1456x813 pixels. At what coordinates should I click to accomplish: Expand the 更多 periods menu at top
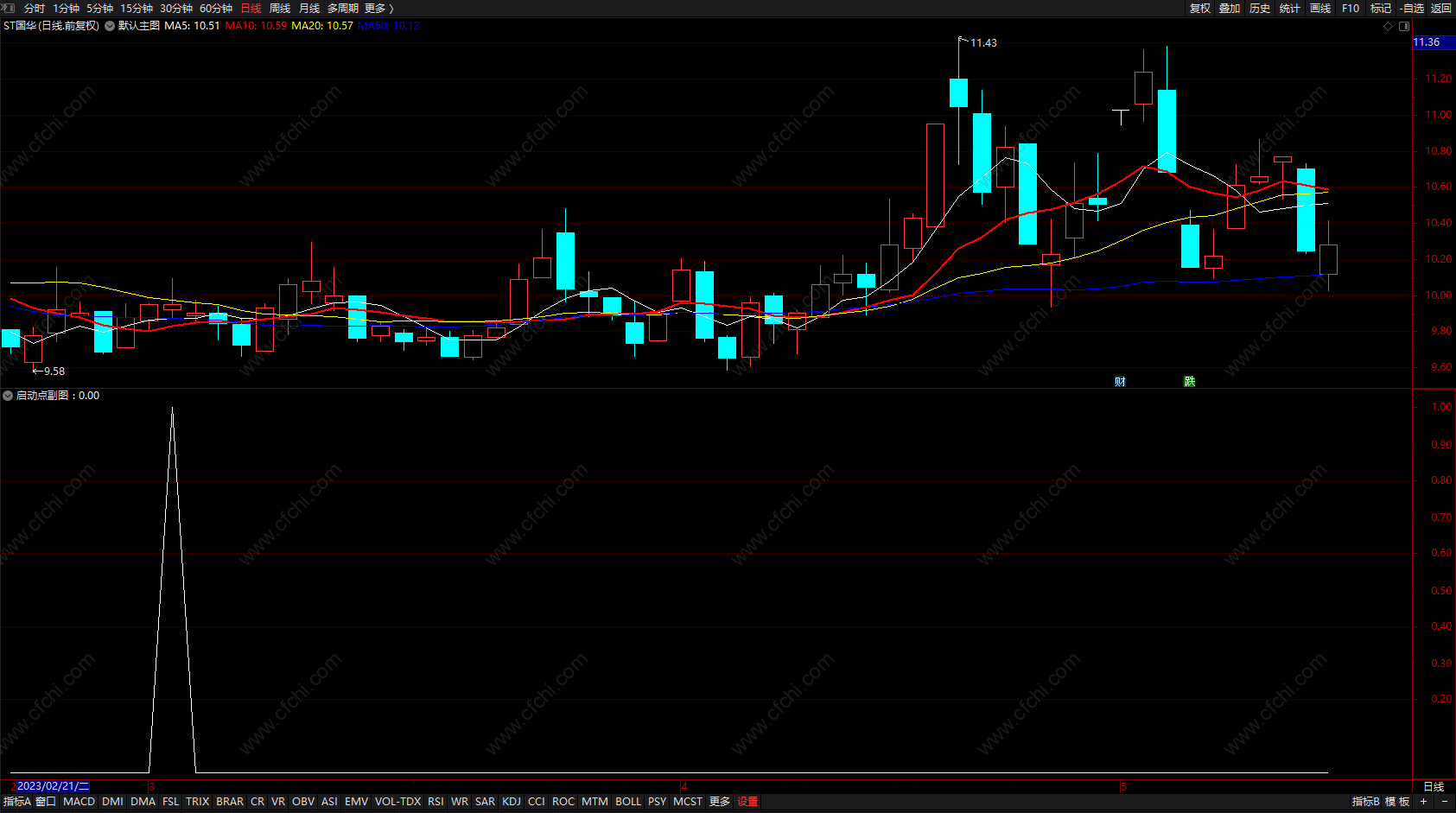point(378,8)
